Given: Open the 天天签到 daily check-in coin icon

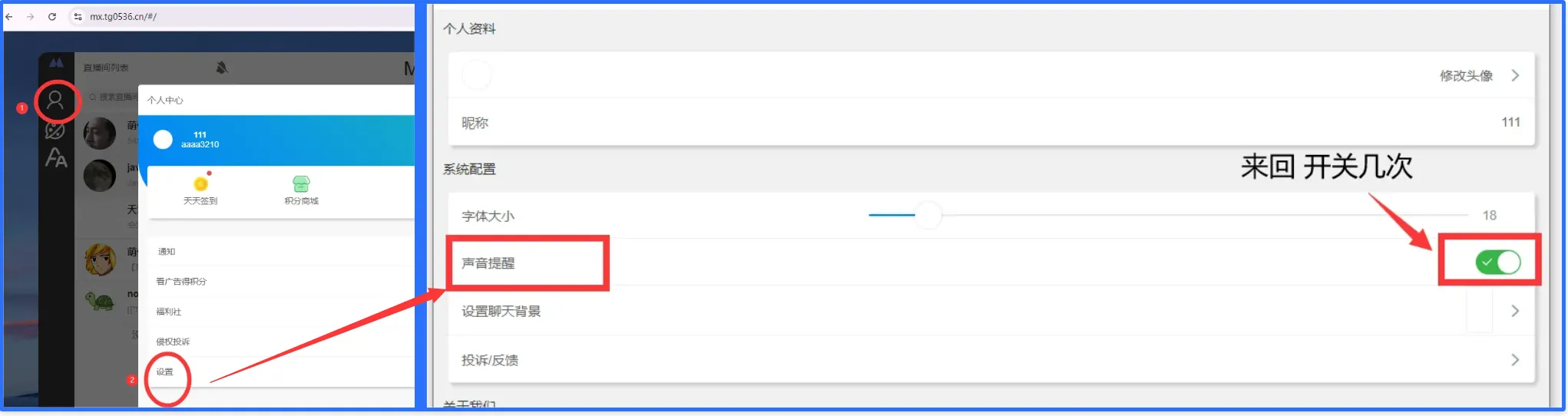Looking at the screenshot, I should tap(200, 184).
